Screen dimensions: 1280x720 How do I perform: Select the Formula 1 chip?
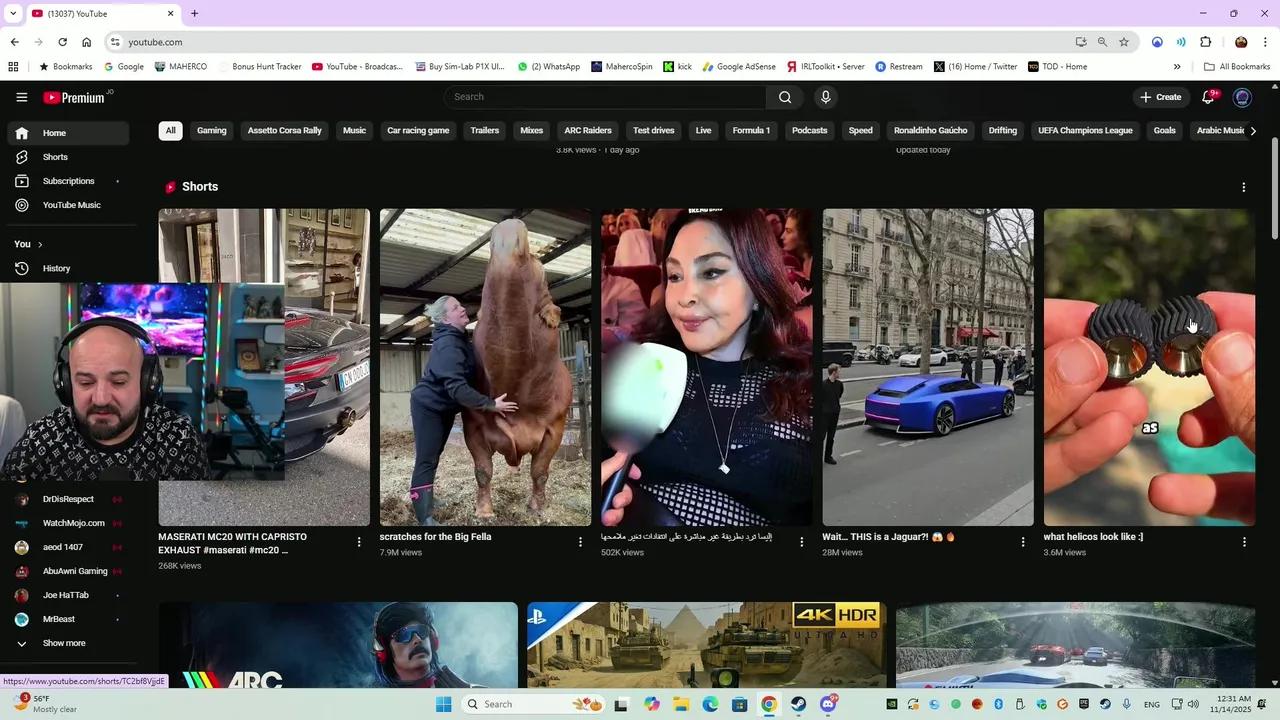coord(751,130)
